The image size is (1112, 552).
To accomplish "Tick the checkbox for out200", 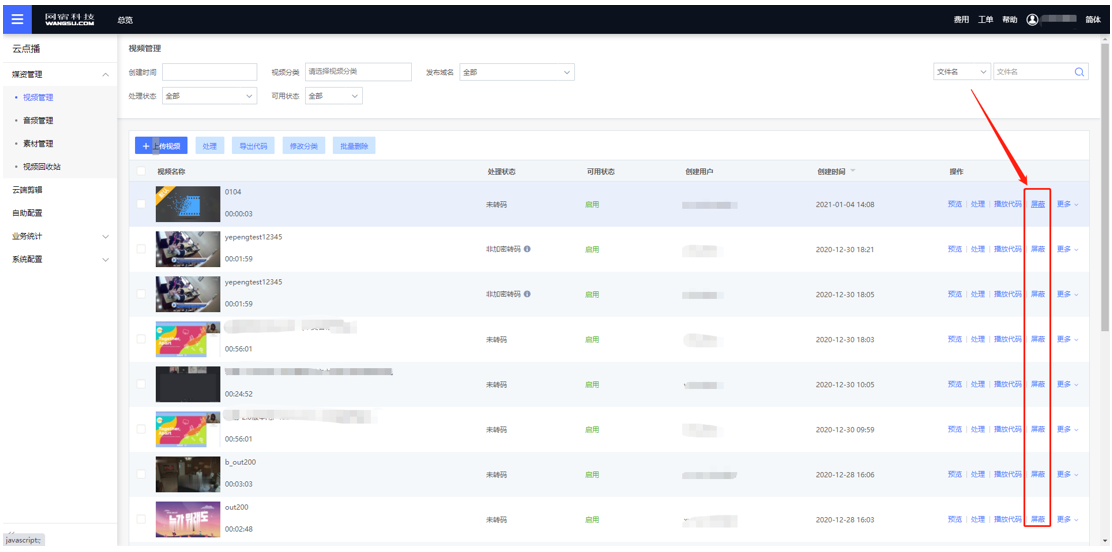I will [141, 519].
